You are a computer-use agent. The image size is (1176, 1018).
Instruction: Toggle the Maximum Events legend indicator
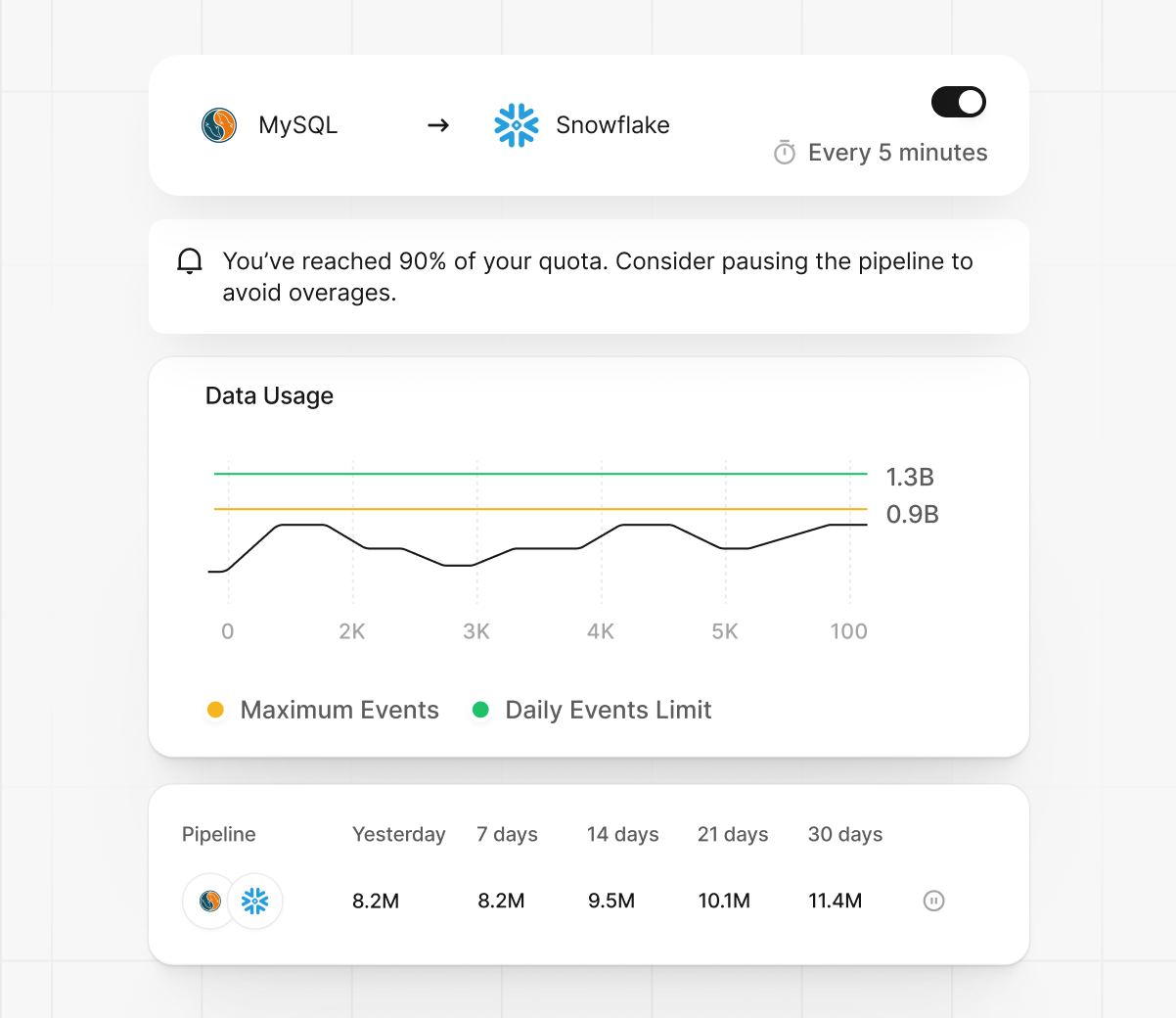(x=217, y=710)
